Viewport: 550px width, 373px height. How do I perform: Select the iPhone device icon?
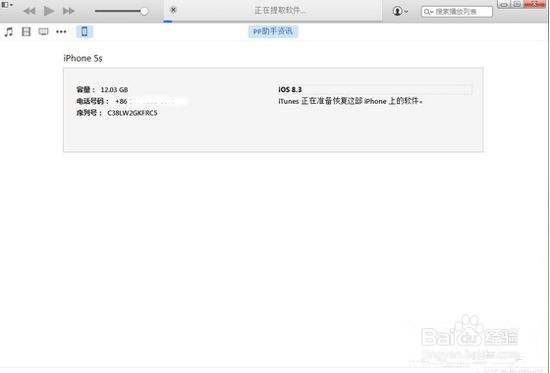point(85,32)
